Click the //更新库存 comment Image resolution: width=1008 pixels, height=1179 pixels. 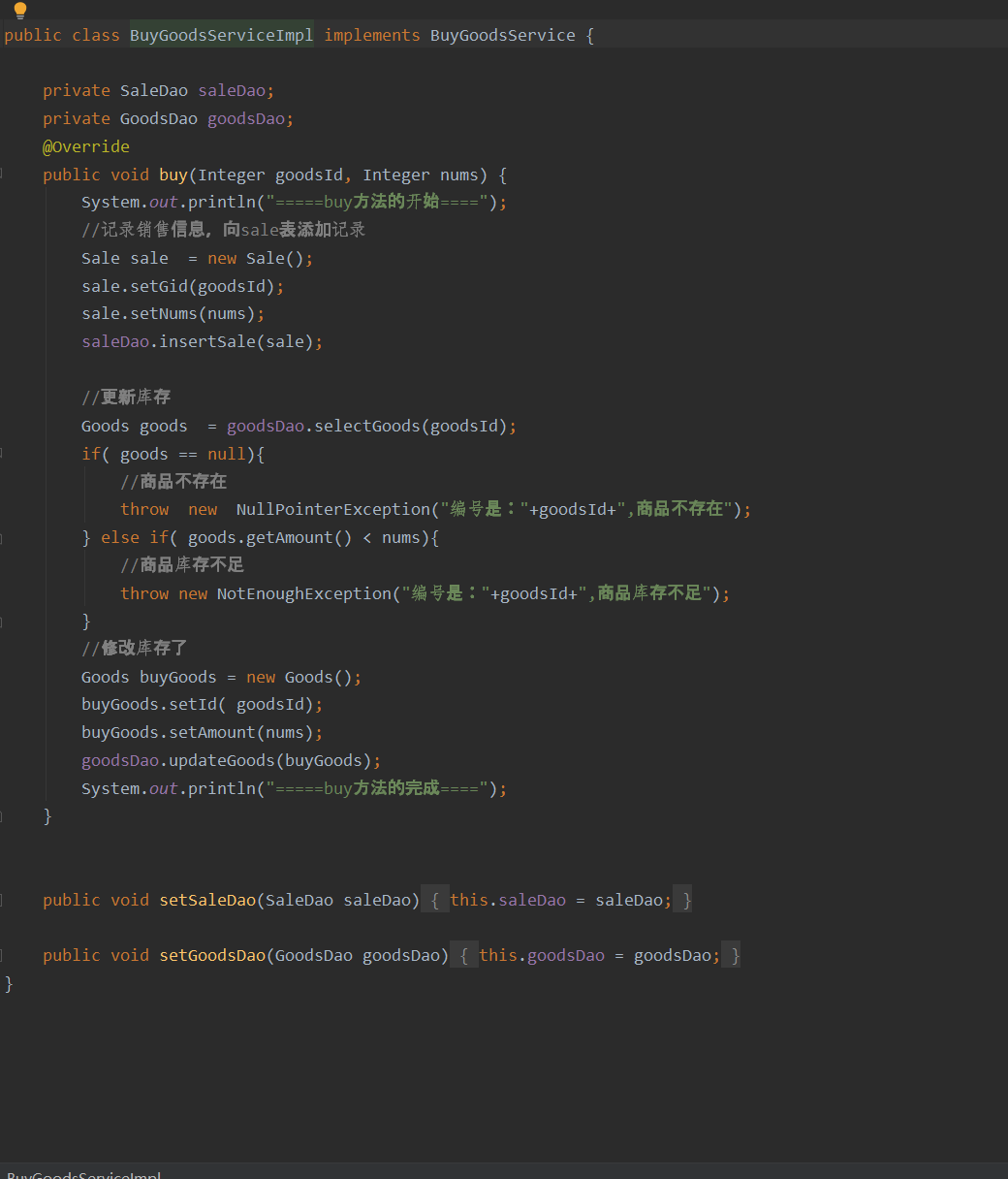click(x=126, y=397)
